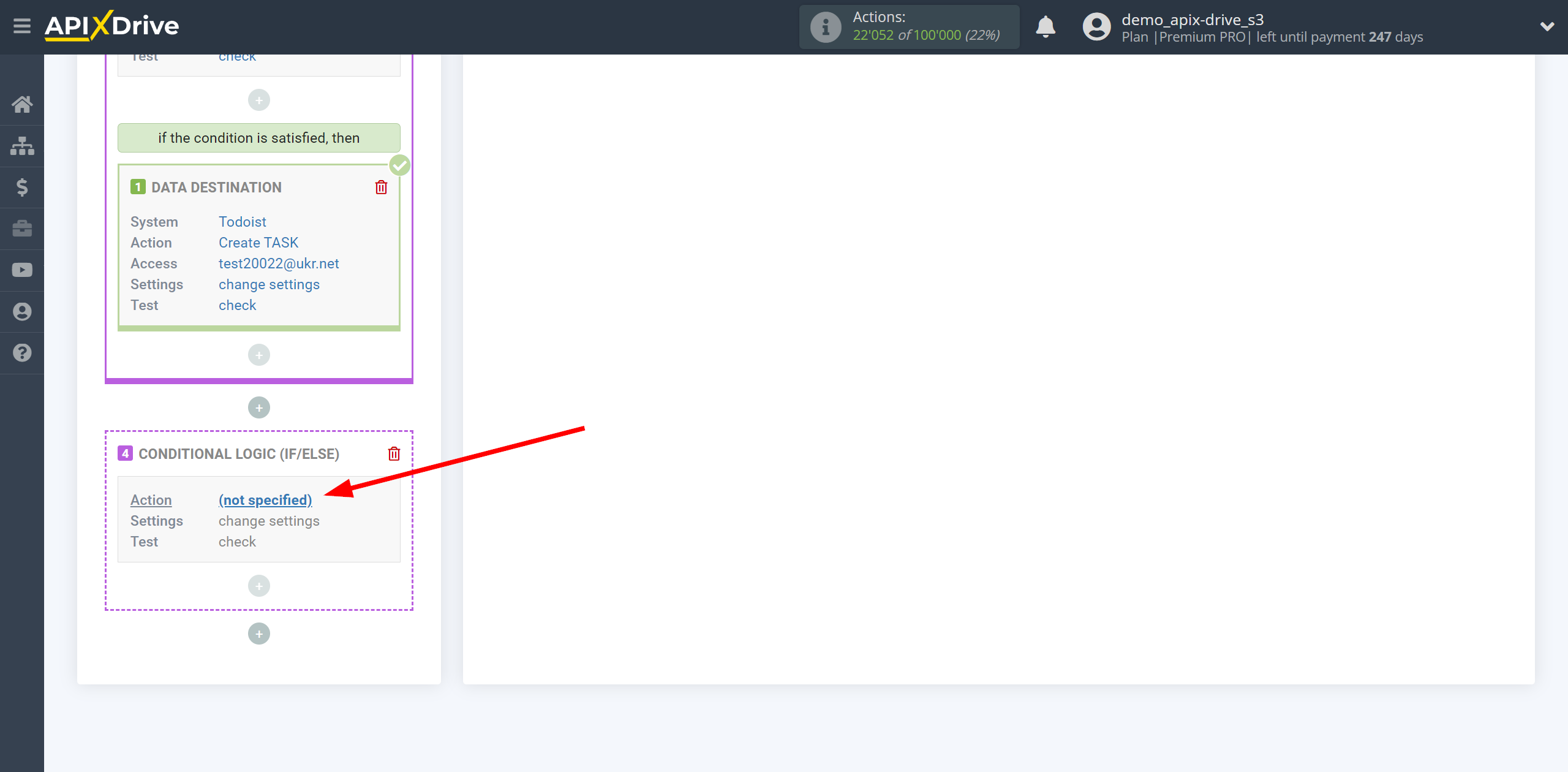Image resolution: width=1568 pixels, height=772 pixels.
Task: Click the (not specified) action link
Action: tap(265, 500)
